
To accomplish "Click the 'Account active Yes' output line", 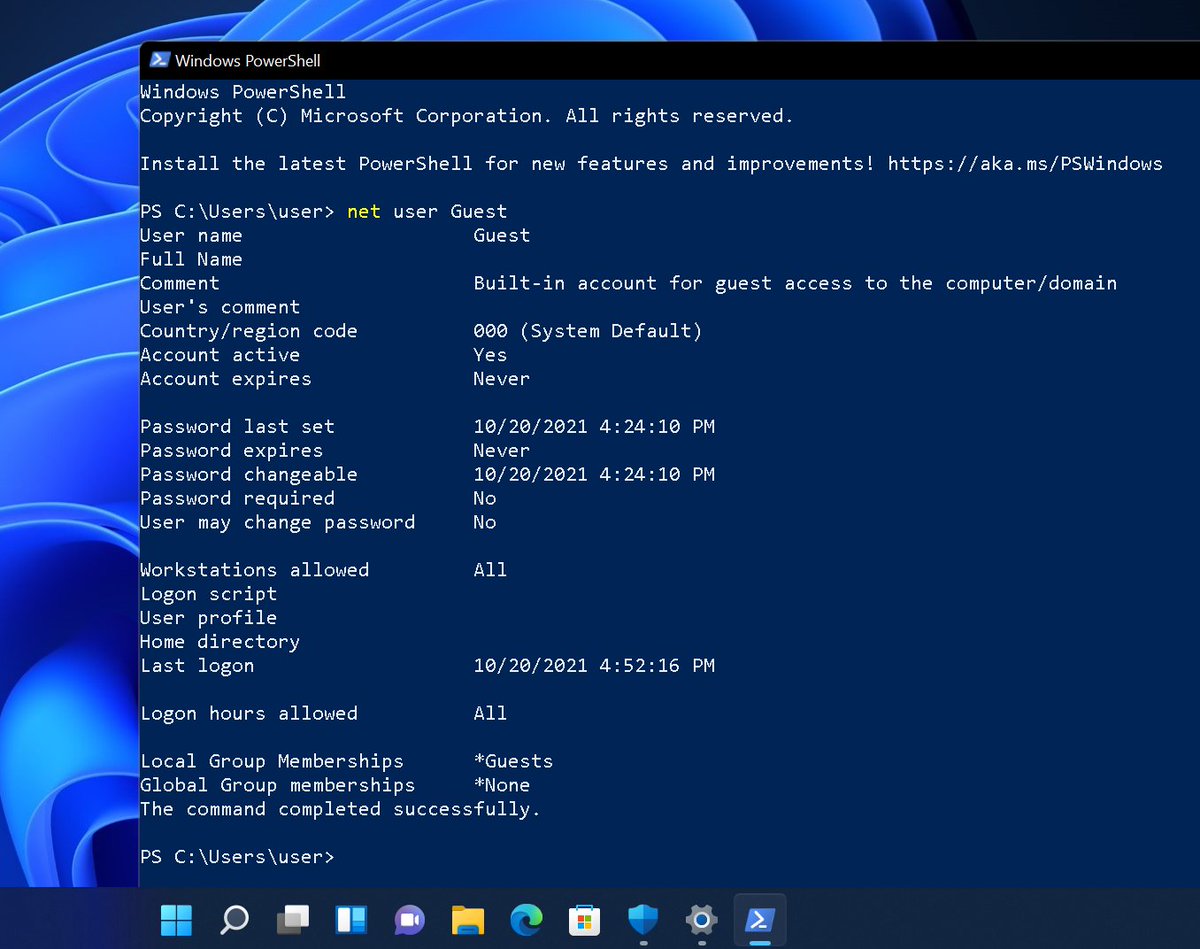I will (x=322, y=355).
